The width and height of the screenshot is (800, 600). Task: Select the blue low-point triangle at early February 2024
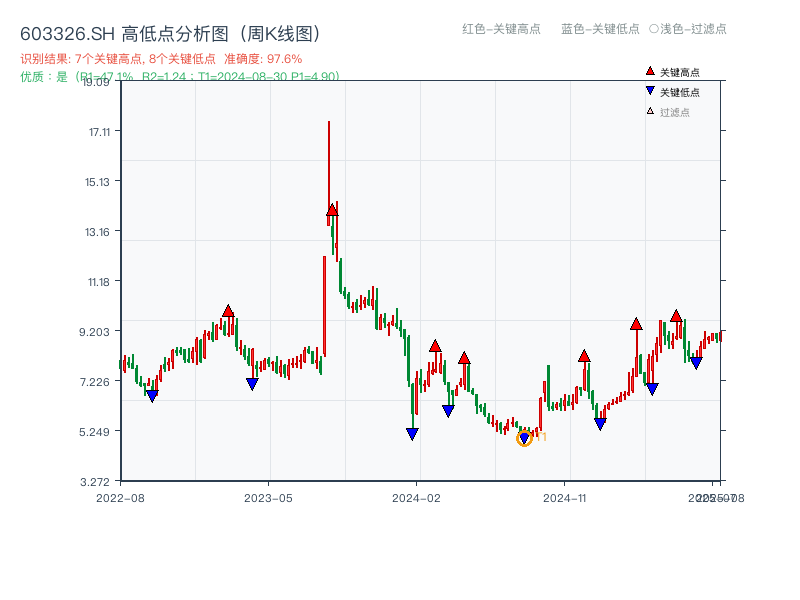(x=412, y=434)
